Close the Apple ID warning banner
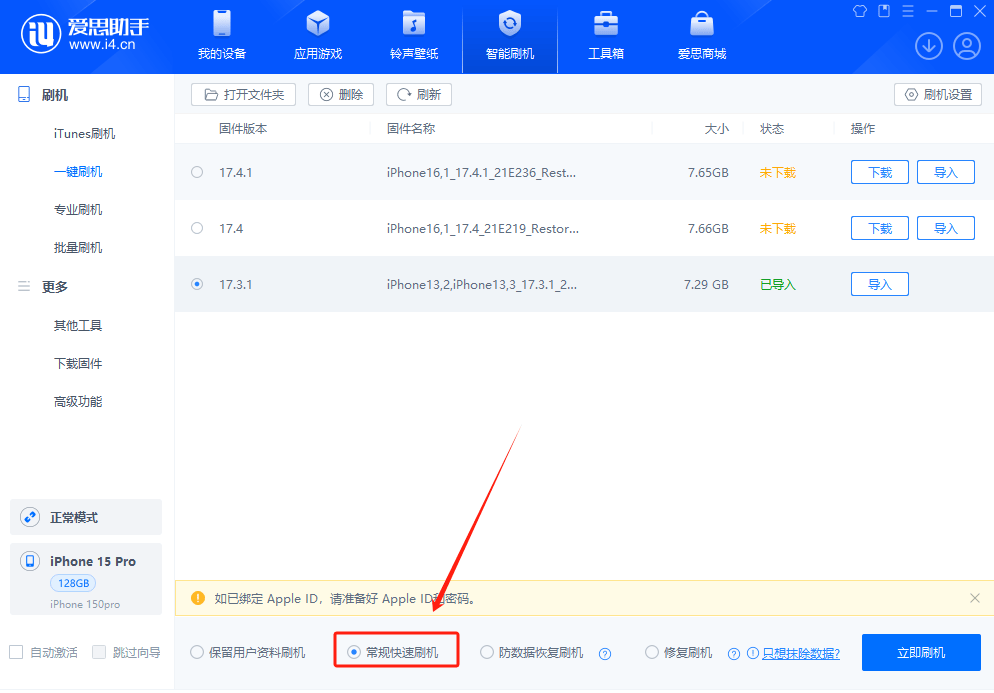994x693 pixels. coord(975,598)
